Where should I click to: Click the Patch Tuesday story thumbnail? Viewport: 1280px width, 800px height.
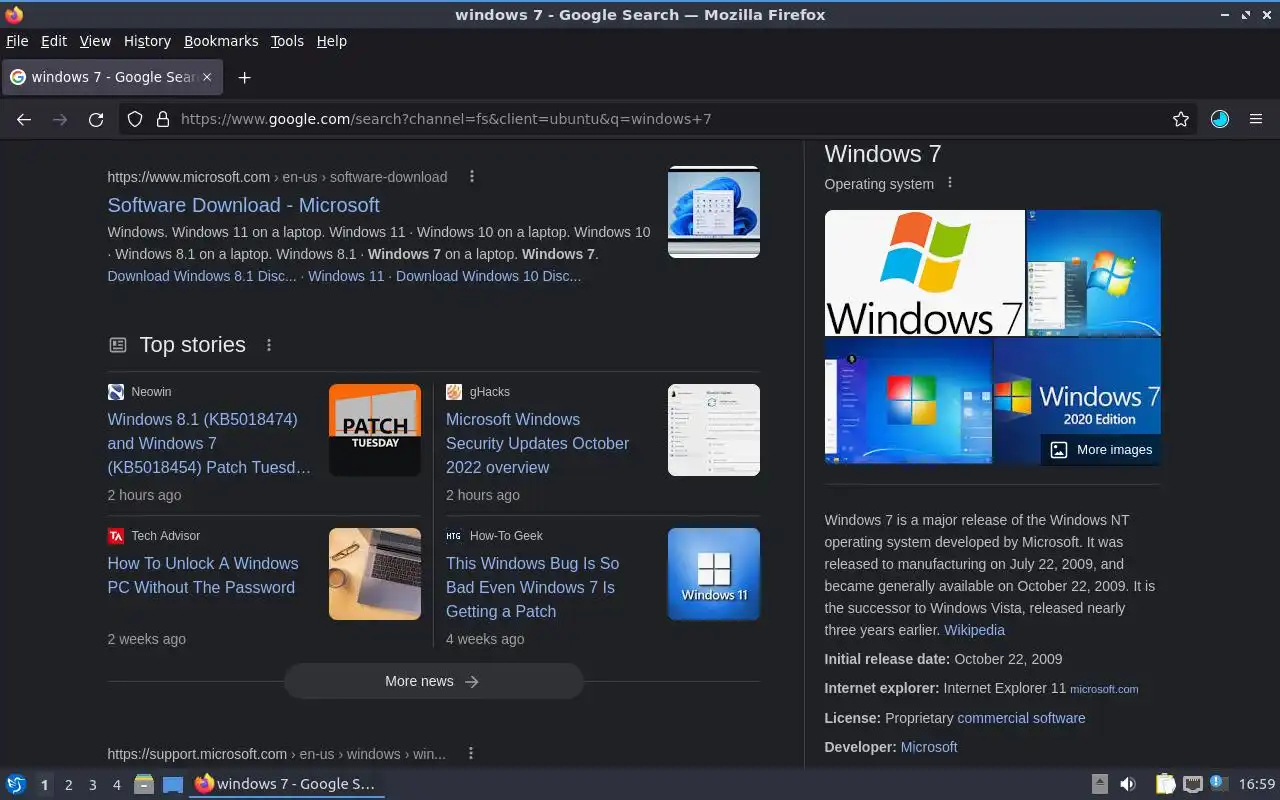pos(375,430)
